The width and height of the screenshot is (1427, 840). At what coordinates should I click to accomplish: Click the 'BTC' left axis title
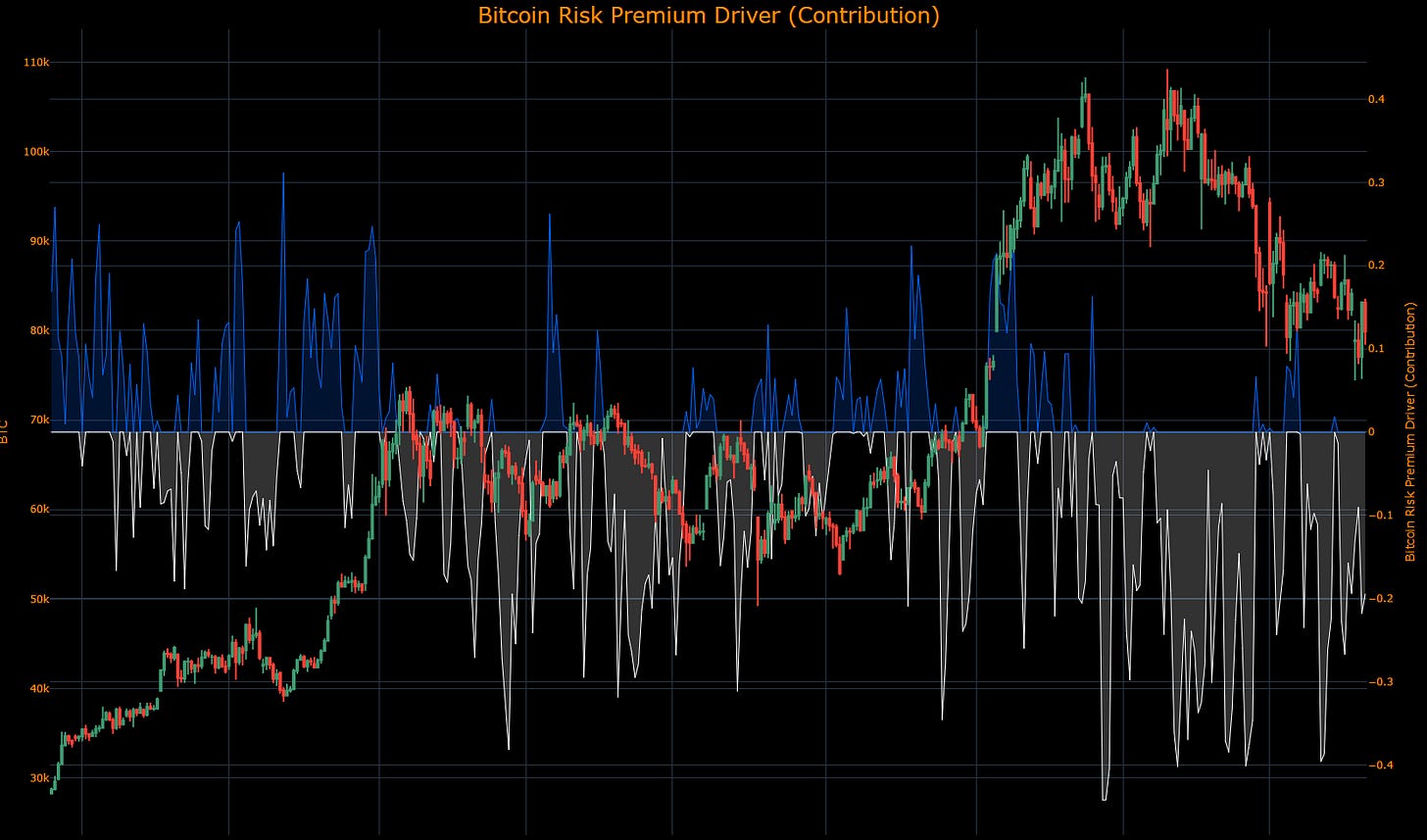click(5, 432)
